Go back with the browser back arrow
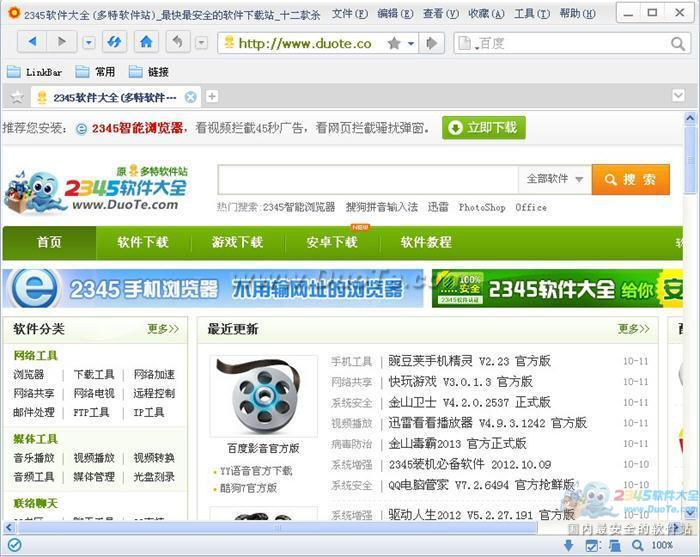This screenshot has height=557, width=700. [32, 42]
